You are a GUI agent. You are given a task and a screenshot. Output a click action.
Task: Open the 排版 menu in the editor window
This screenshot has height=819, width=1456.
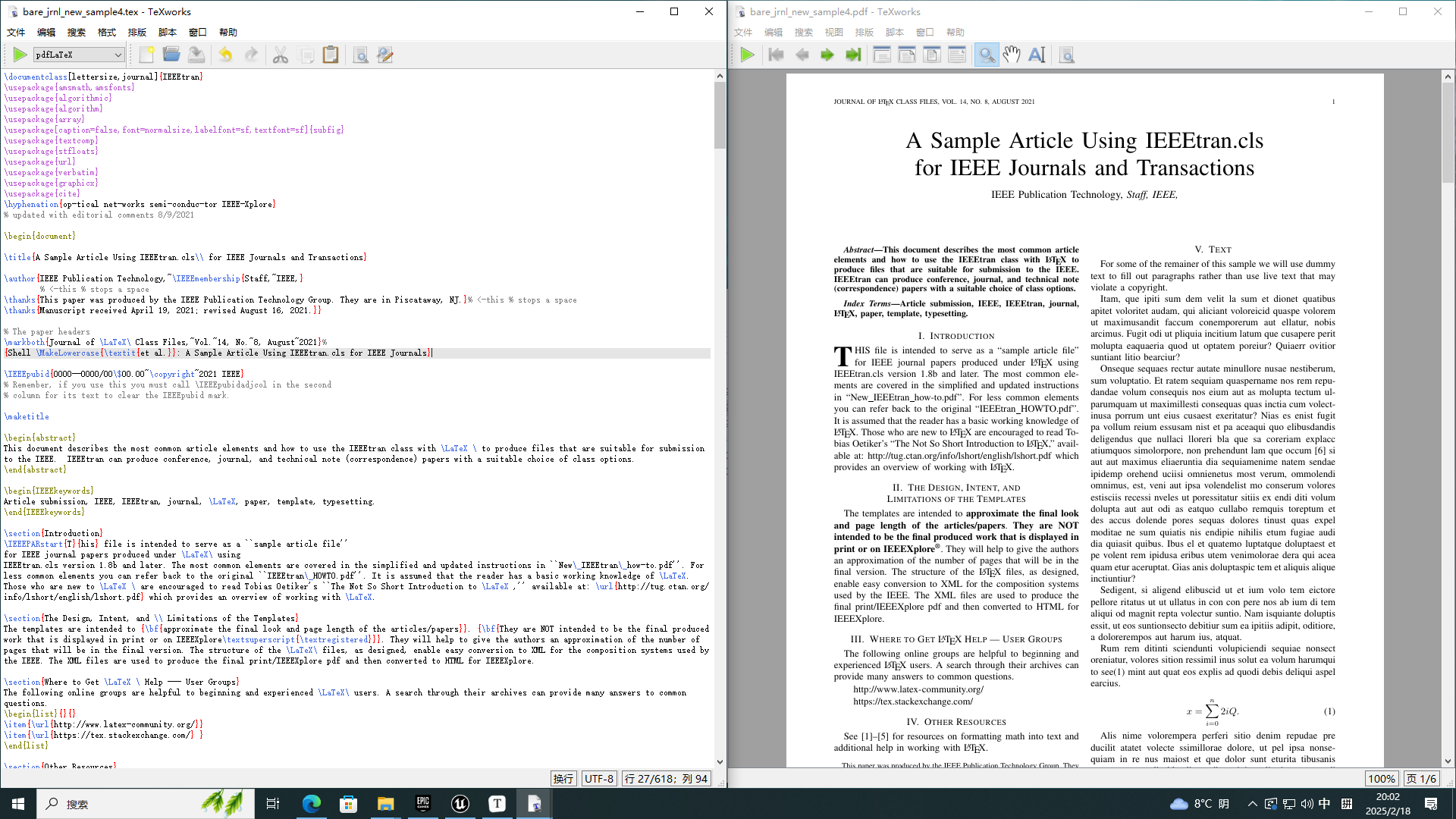(137, 33)
